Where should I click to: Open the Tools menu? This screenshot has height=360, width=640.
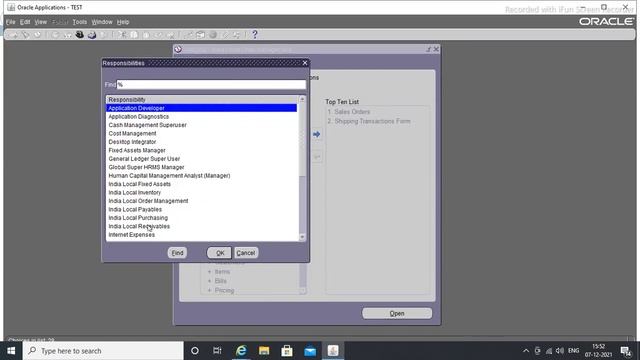[x=80, y=22]
